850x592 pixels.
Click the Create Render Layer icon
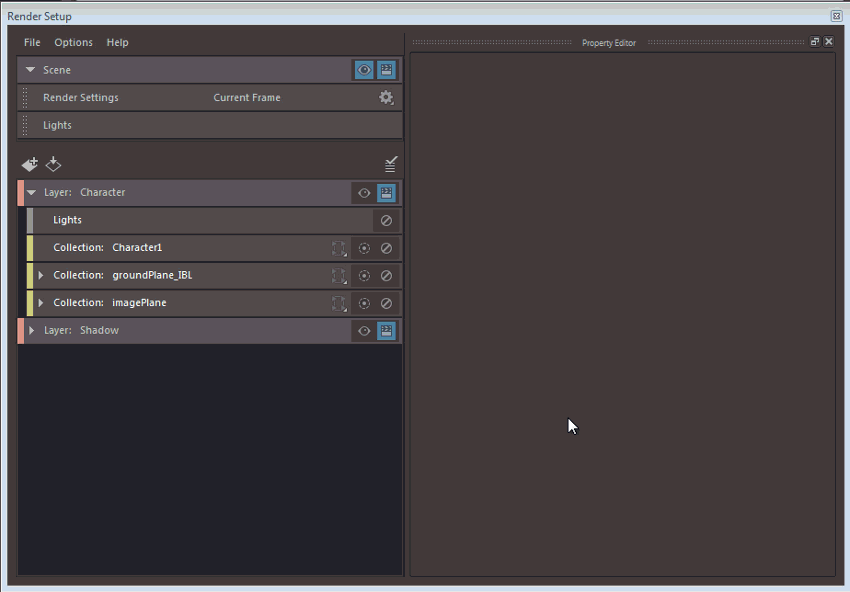[29, 164]
